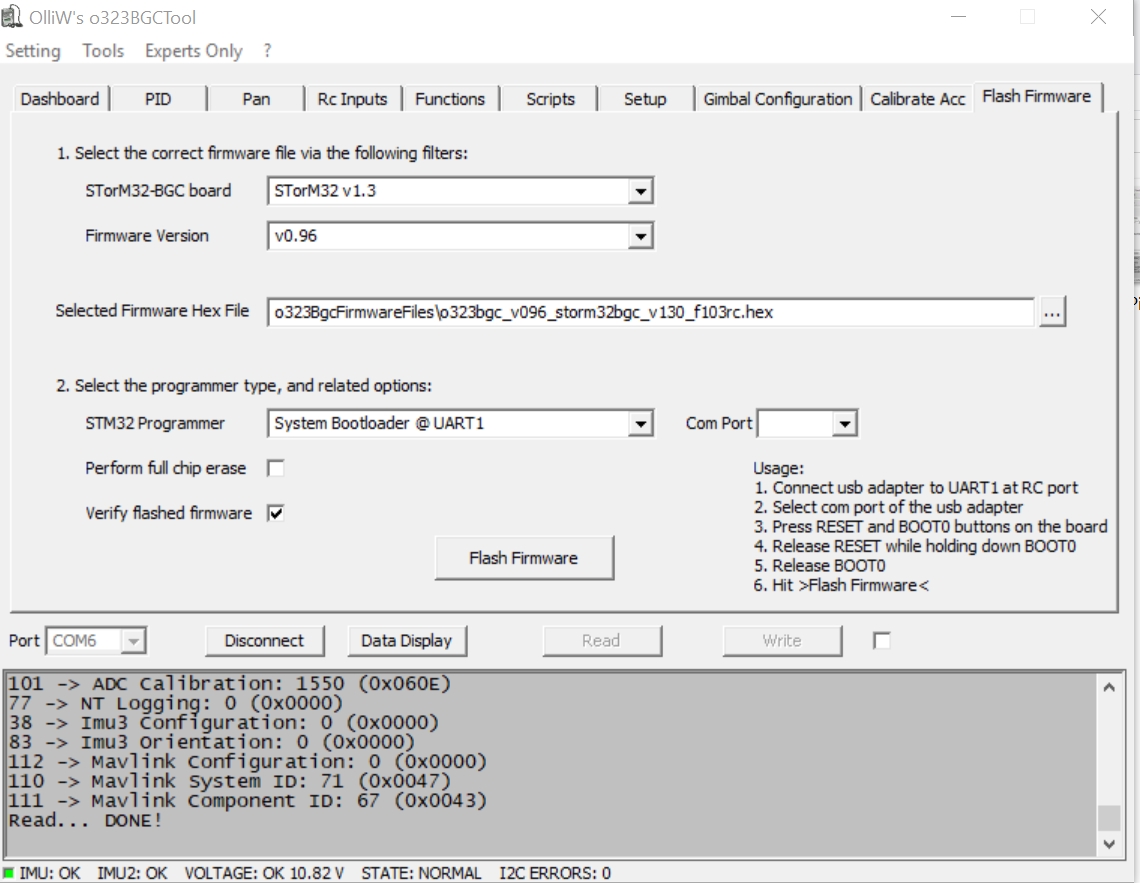Expand the Firmware Version dropdown
Viewport: 1140px width, 883px height.
(x=641, y=236)
